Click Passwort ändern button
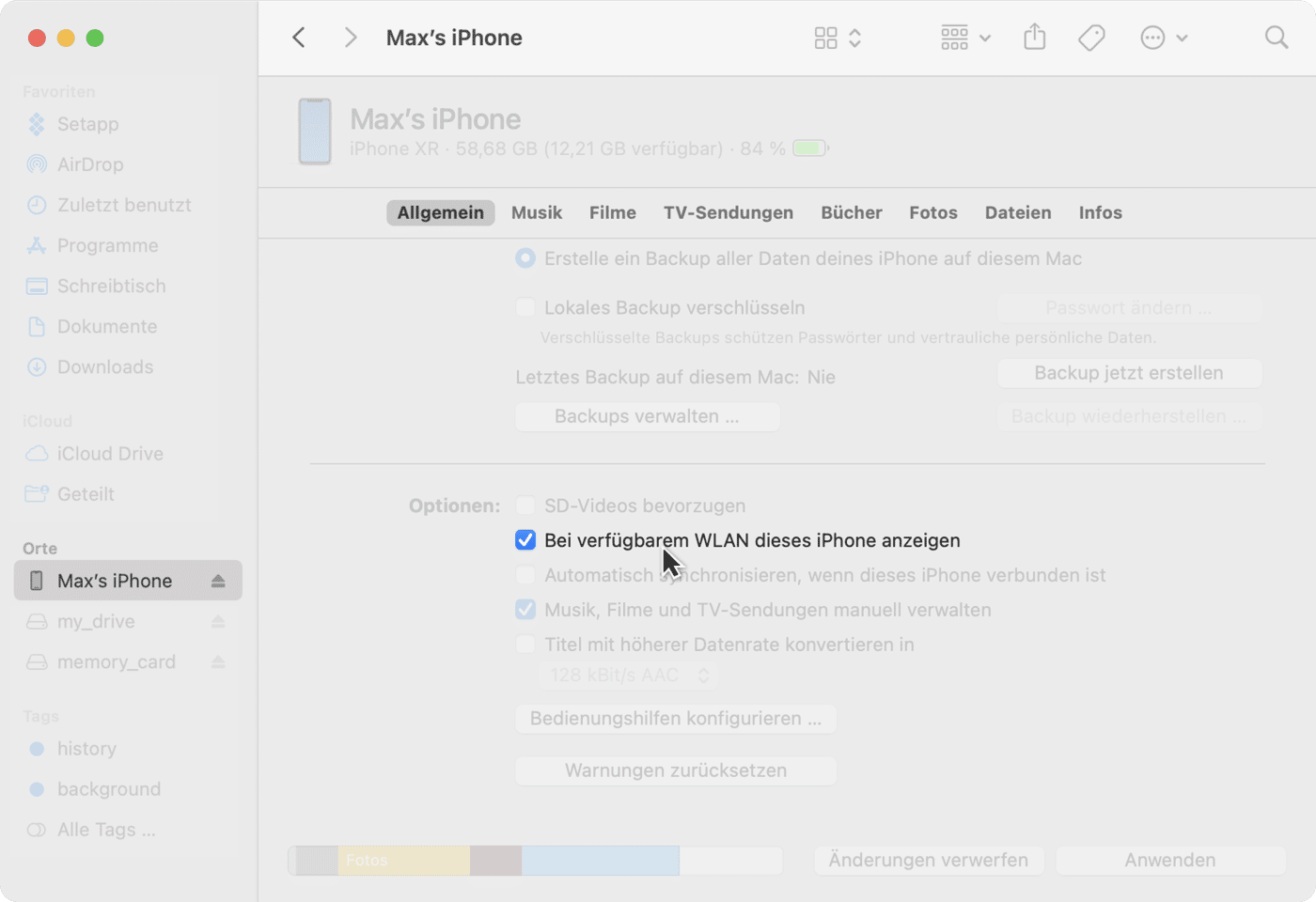1316x902 pixels. pos(1129,308)
